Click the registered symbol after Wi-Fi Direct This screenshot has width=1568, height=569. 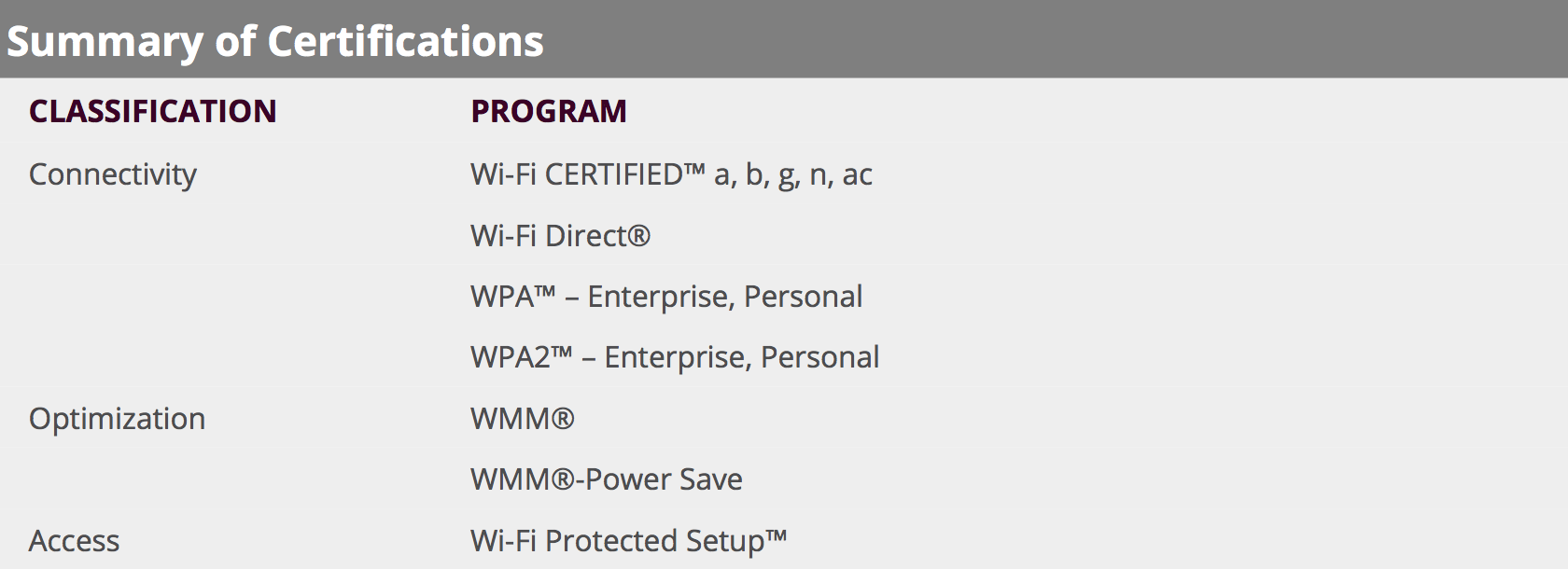(x=639, y=234)
